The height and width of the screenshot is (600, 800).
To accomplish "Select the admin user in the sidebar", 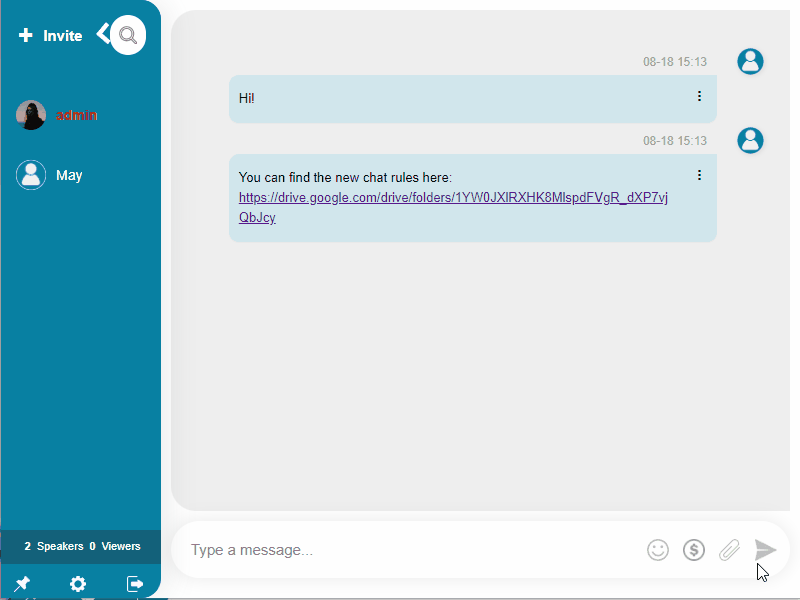I will point(77,115).
